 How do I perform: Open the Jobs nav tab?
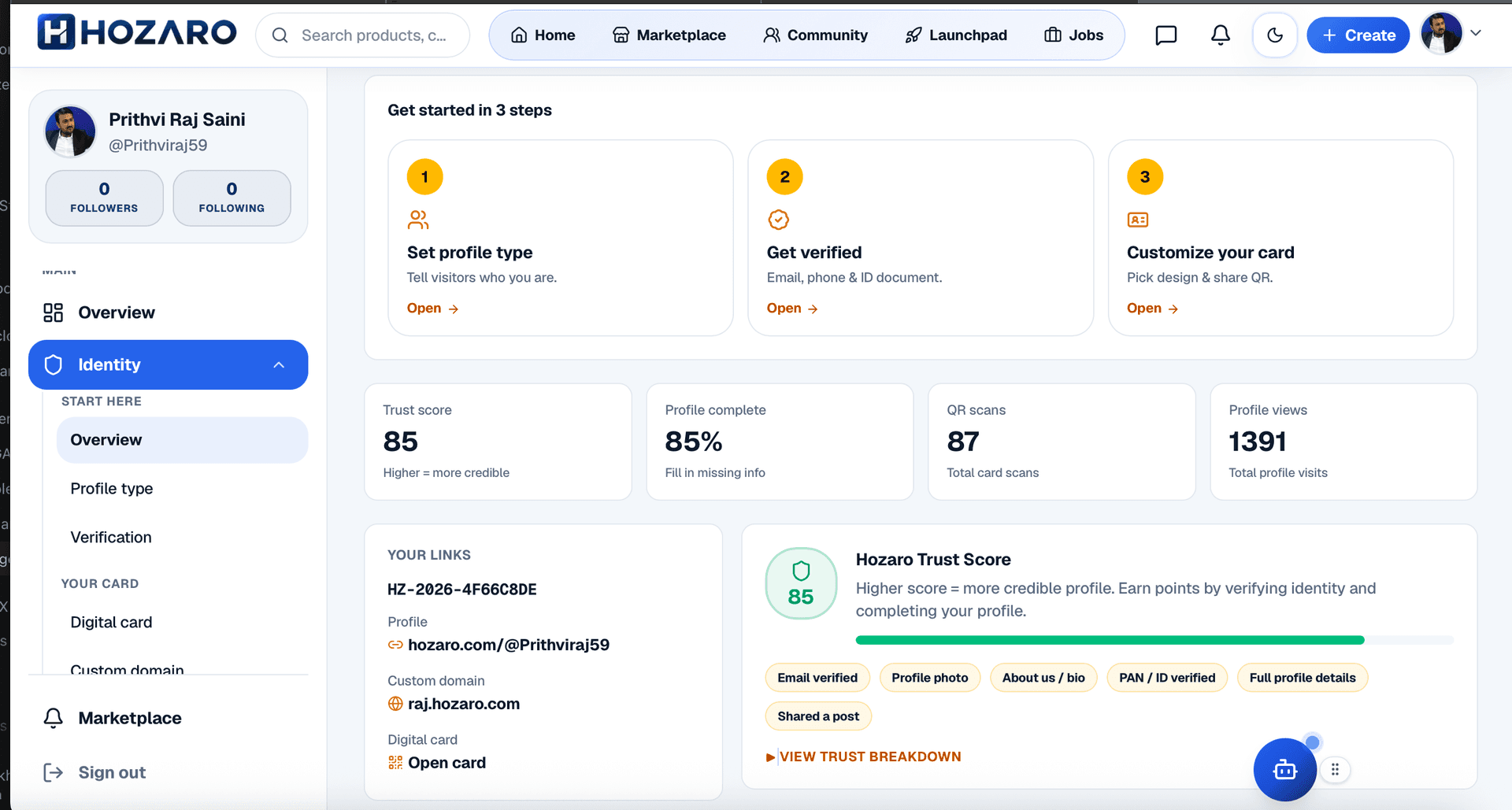pyautogui.click(x=1073, y=35)
